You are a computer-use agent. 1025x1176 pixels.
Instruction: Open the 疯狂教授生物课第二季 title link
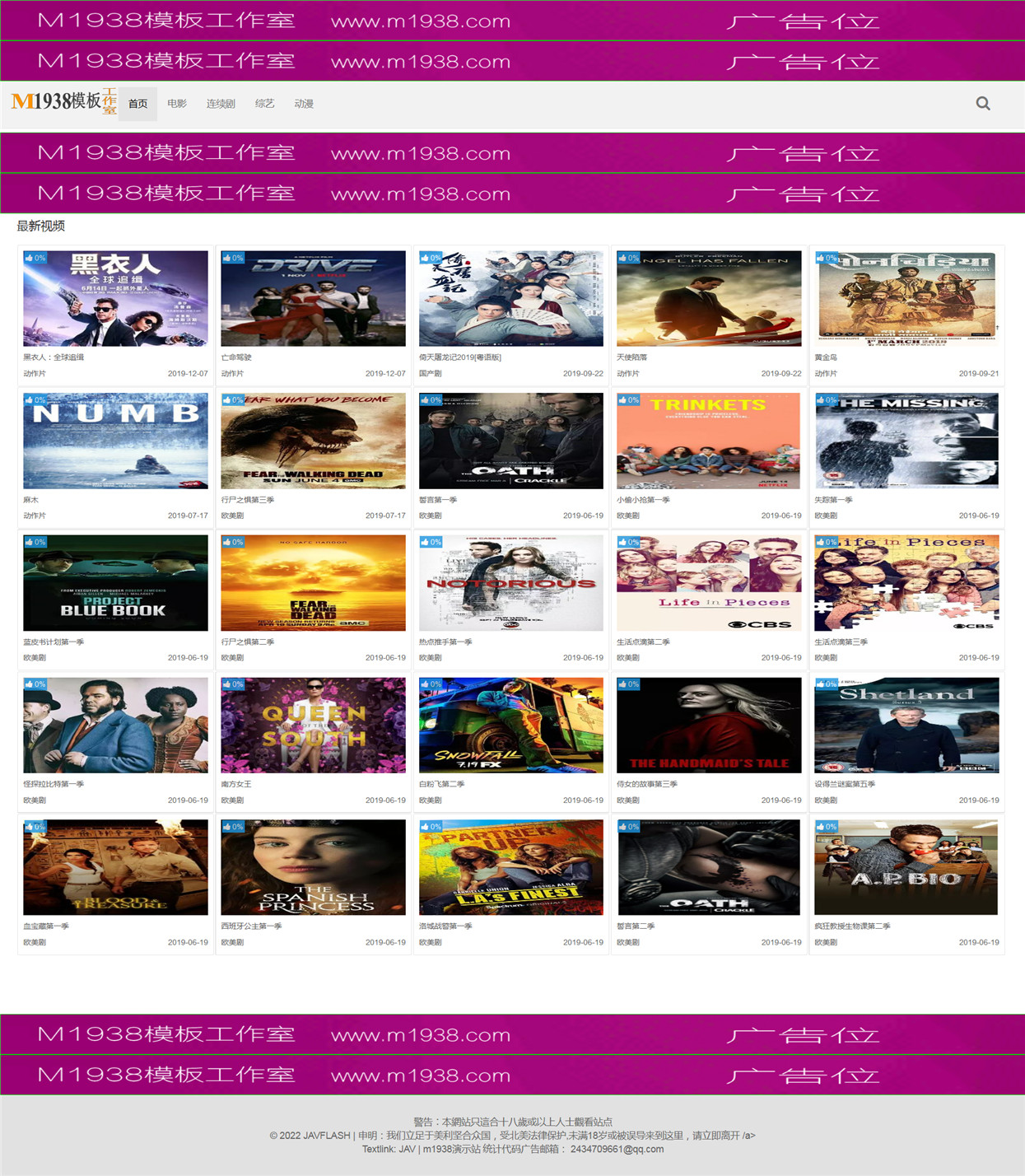[x=853, y=926]
